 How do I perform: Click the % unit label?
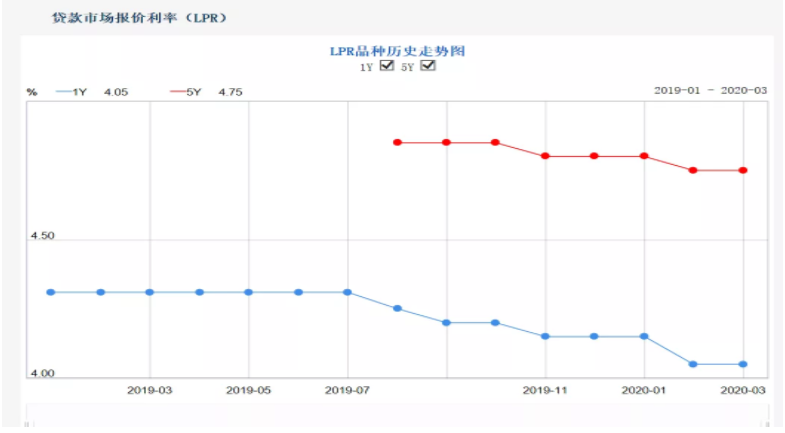pyautogui.click(x=32, y=92)
